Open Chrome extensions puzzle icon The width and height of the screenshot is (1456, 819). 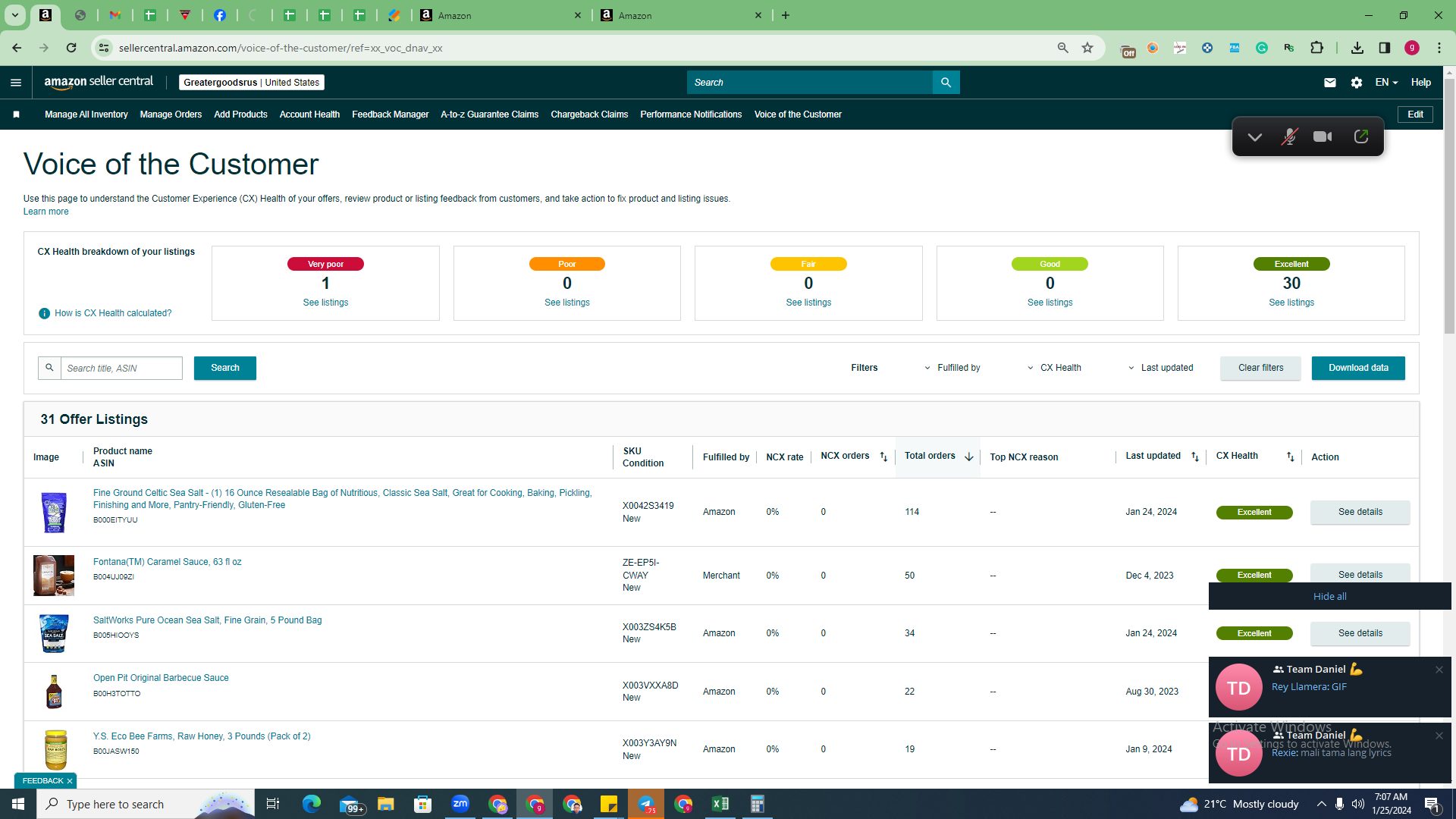point(1316,48)
